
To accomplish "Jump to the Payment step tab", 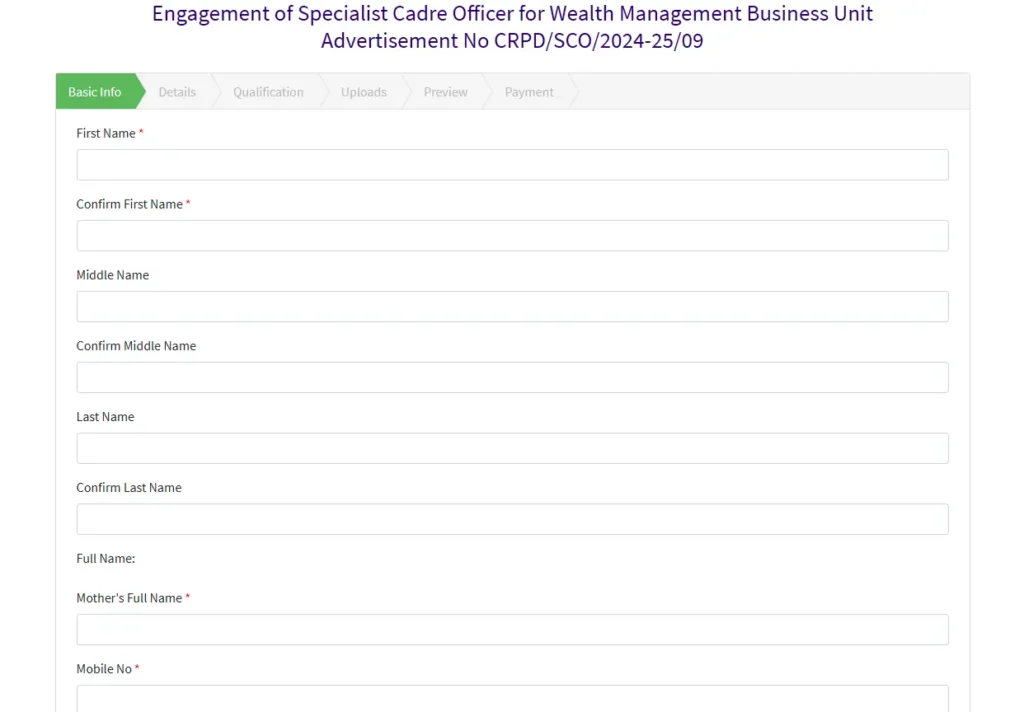I will 529,92.
